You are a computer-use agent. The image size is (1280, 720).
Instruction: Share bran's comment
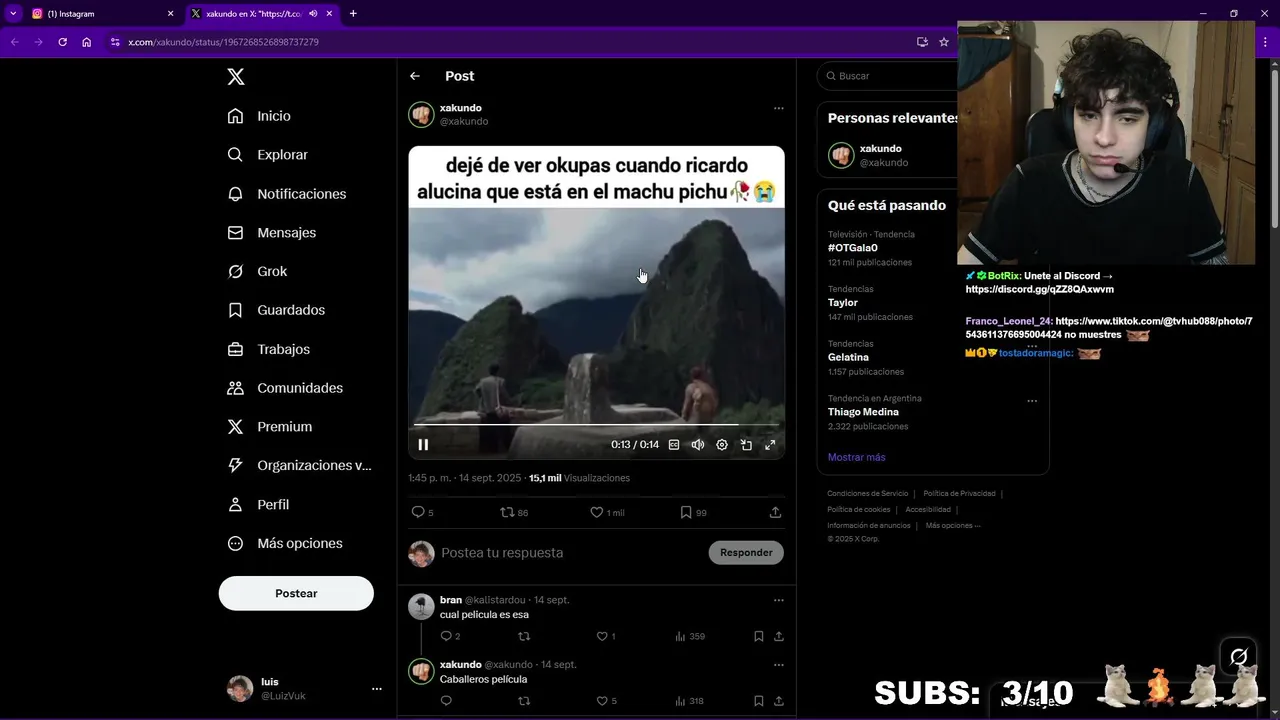click(x=778, y=636)
